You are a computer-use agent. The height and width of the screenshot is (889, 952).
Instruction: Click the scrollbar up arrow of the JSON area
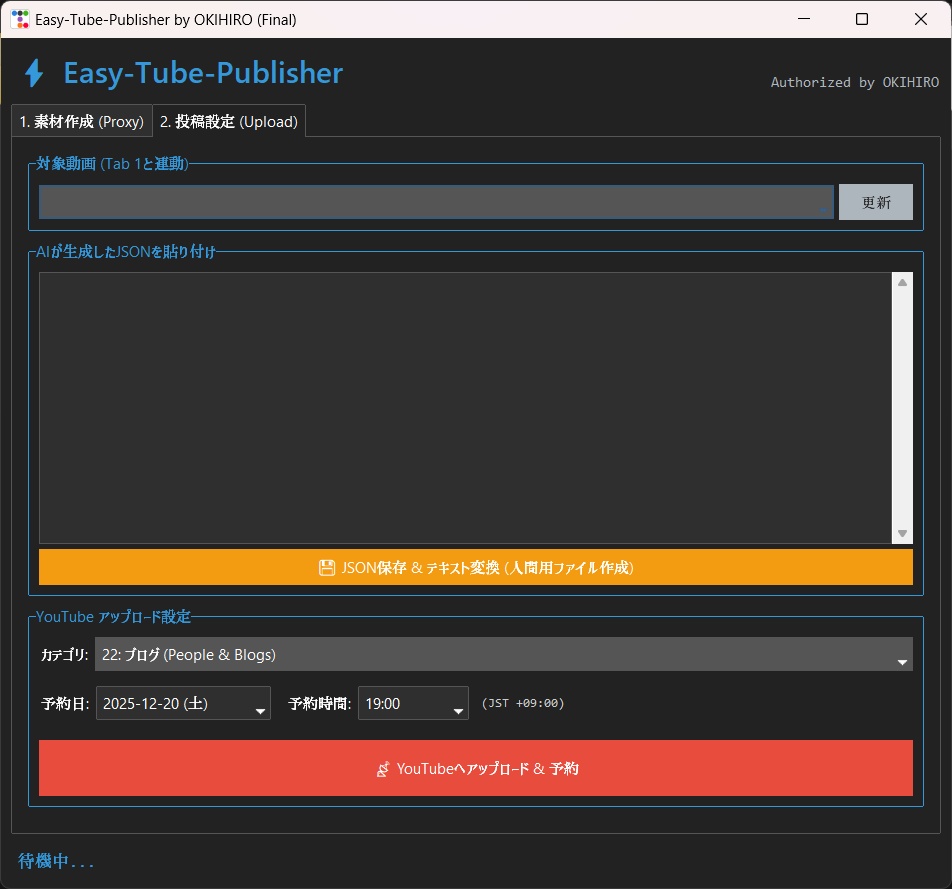[x=901, y=281]
